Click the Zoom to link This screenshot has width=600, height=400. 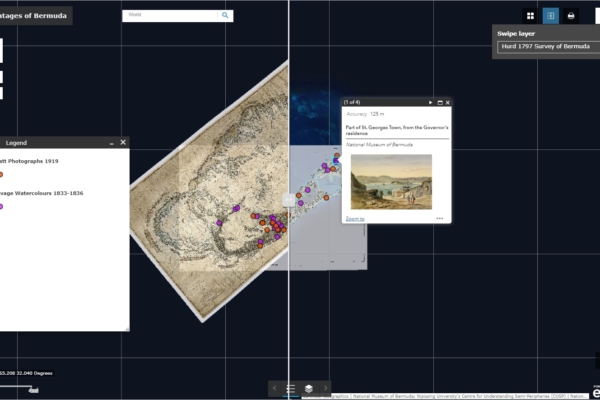[355, 218]
